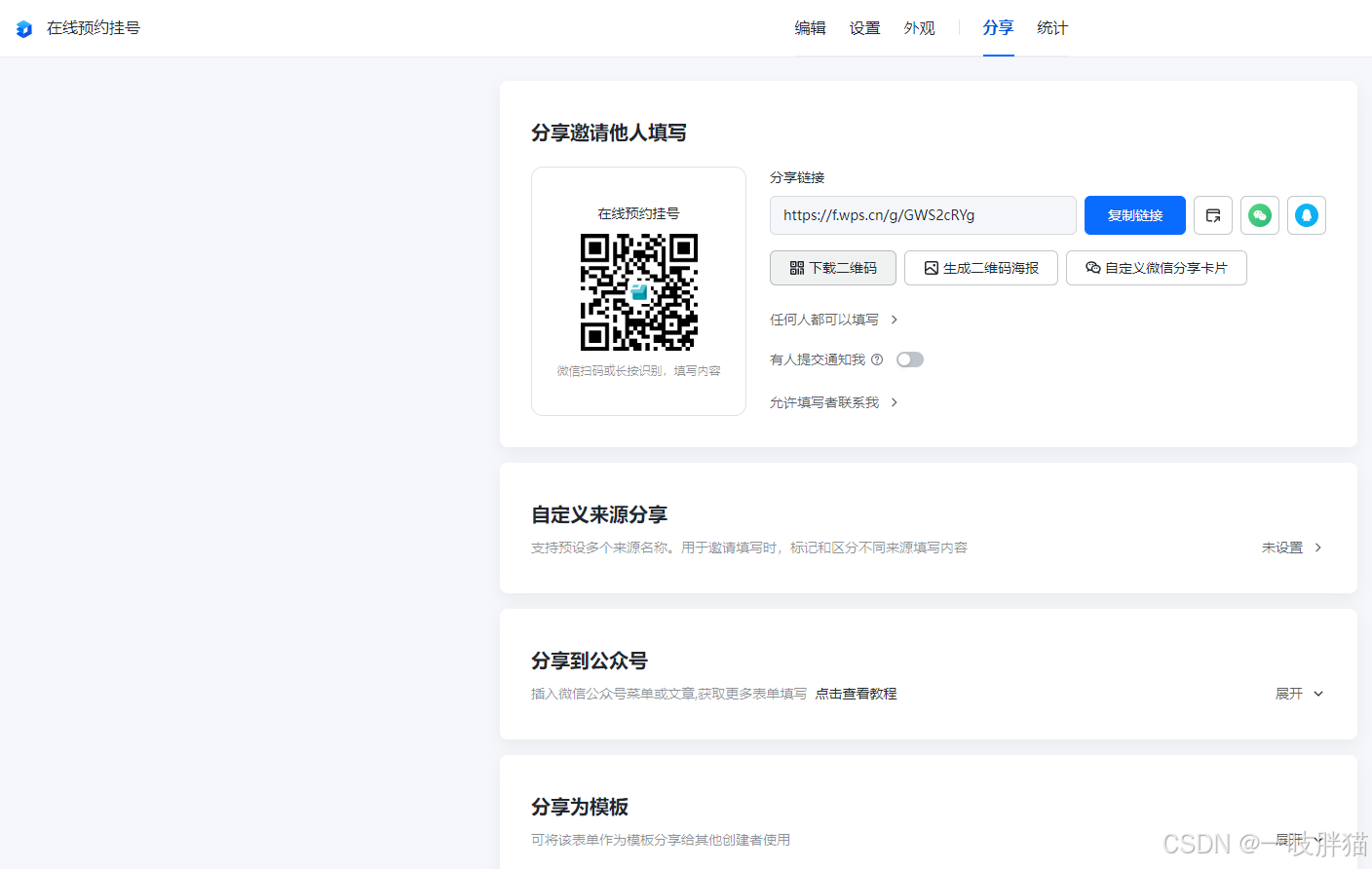
Task: Open the 点击查看教程 link
Action: point(856,694)
